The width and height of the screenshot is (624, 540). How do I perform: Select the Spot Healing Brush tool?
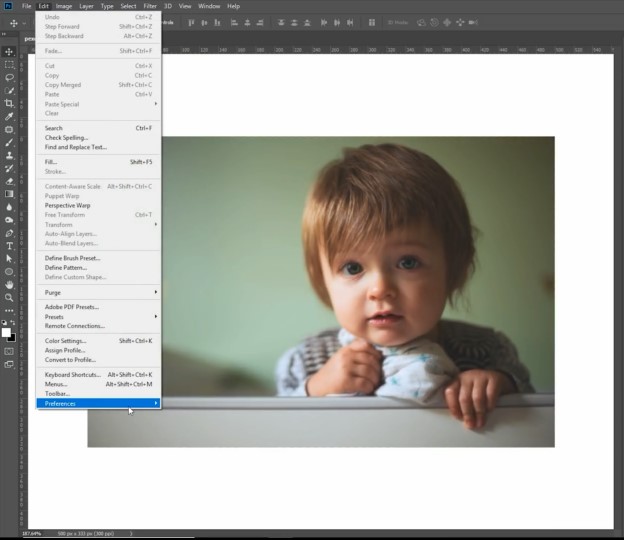point(9,129)
